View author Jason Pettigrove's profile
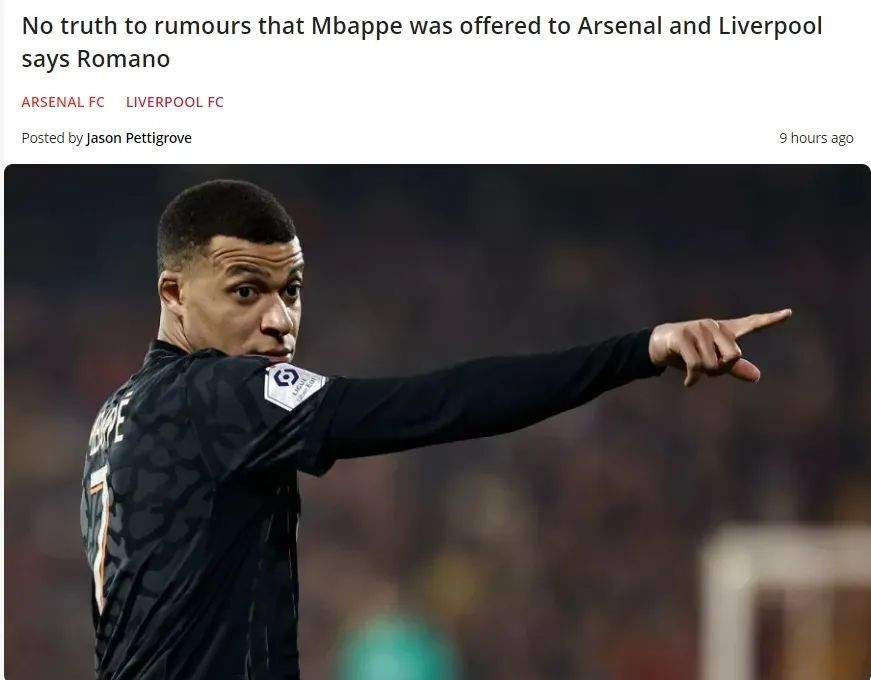The height and width of the screenshot is (680, 871). [139, 138]
